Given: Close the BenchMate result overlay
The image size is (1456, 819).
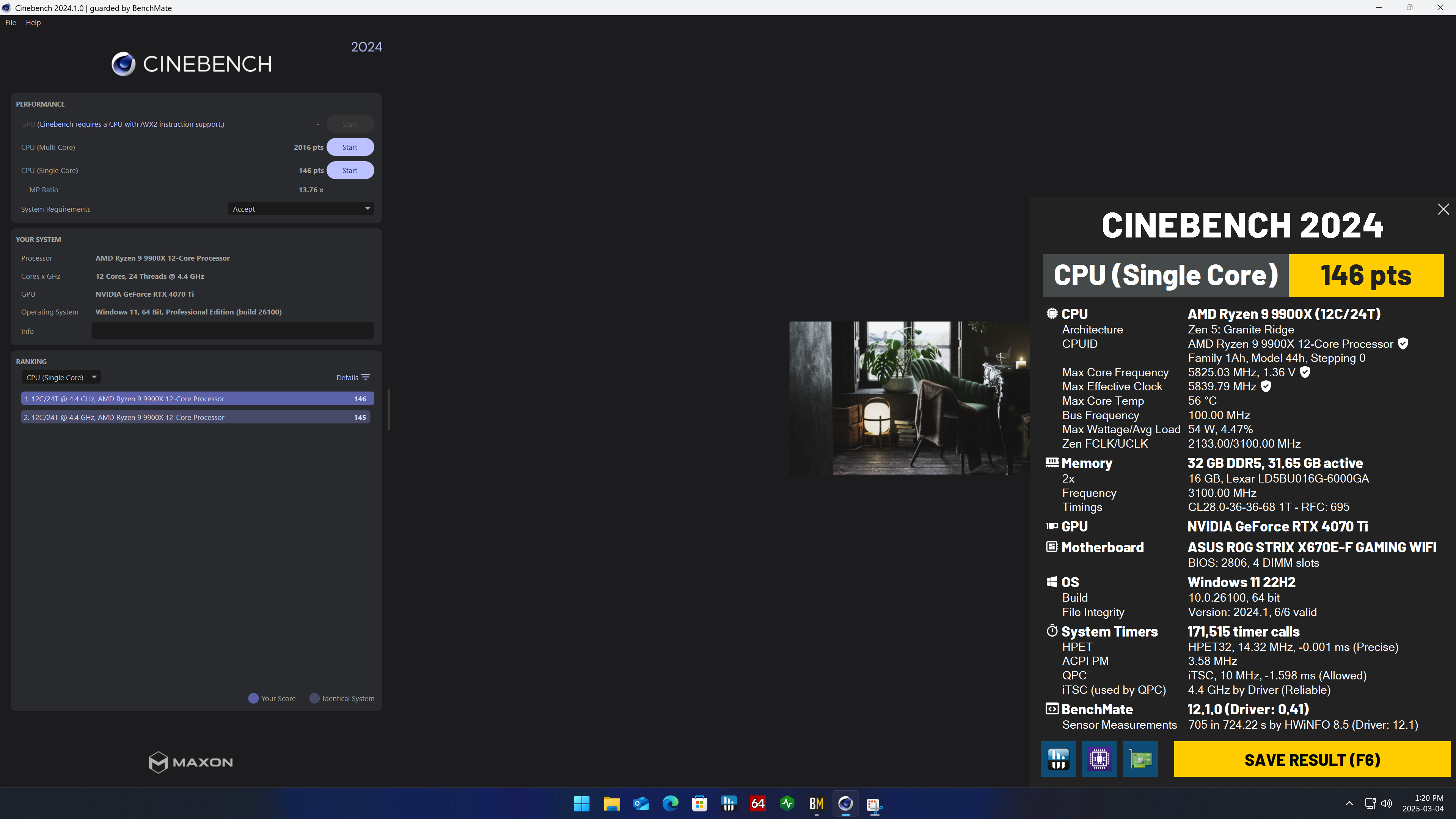Looking at the screenshot, I should (x=1443, y=209).
